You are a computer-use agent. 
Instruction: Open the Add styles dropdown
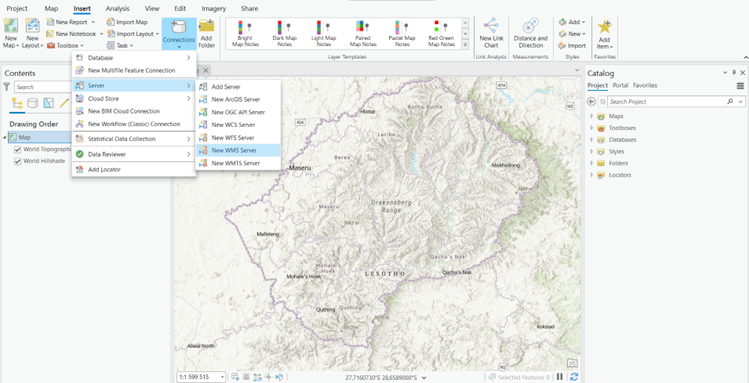pos(572,22)
